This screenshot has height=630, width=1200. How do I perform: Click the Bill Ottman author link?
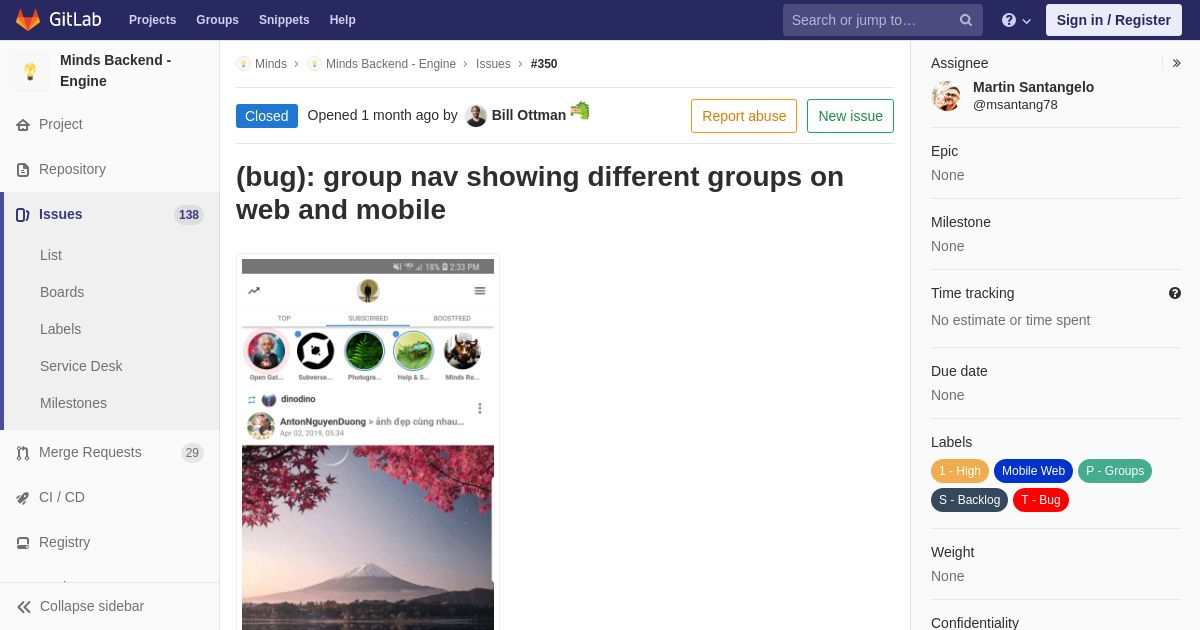(x=529, y=115)
